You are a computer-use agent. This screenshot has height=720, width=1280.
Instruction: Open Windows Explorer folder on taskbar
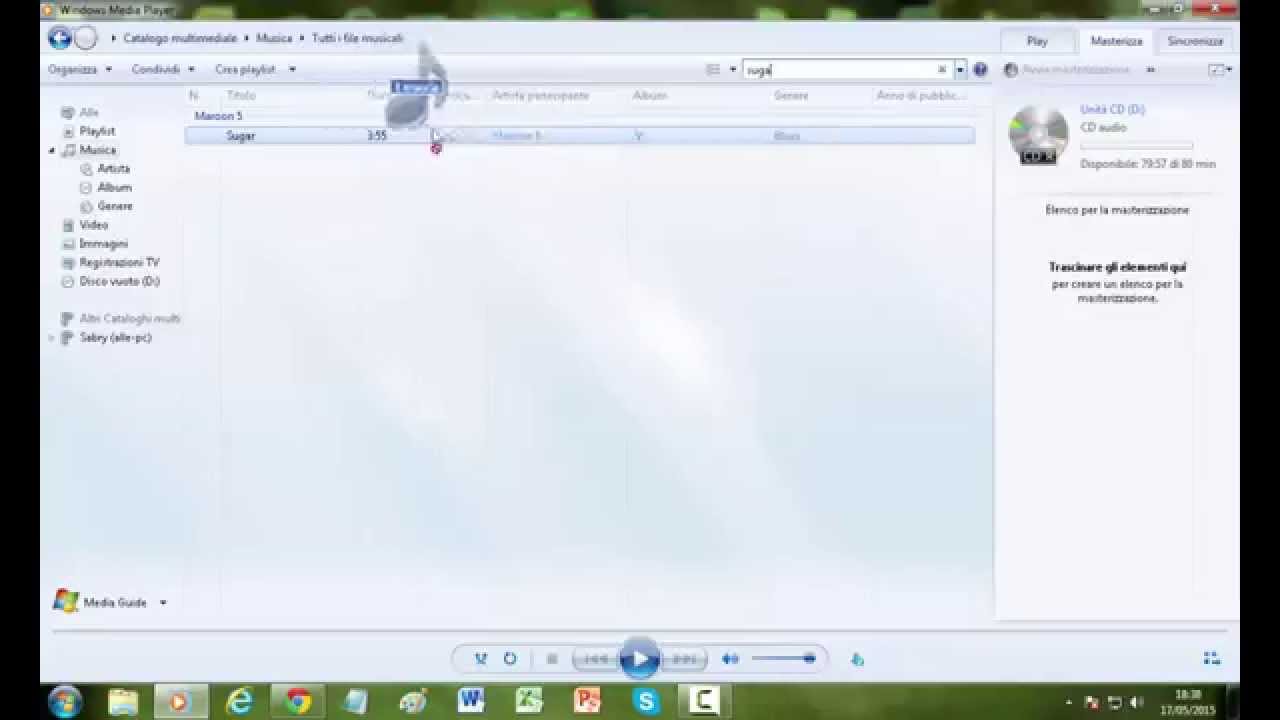click(123, 701)
